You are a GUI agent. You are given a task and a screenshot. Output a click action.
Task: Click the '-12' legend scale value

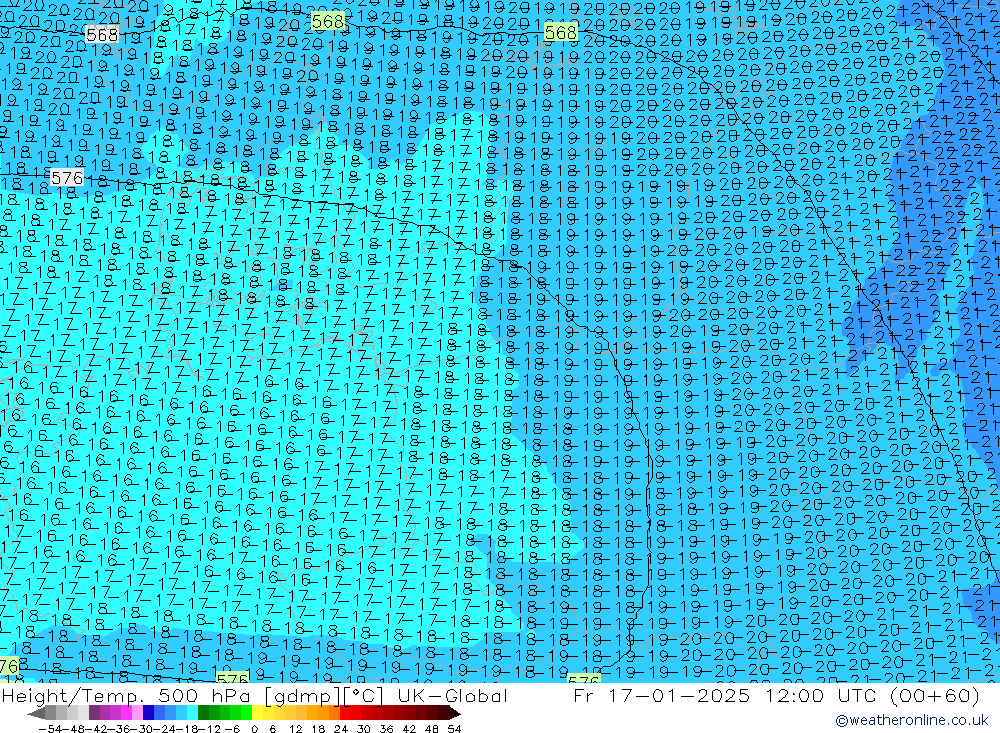[x=209, y=729]
